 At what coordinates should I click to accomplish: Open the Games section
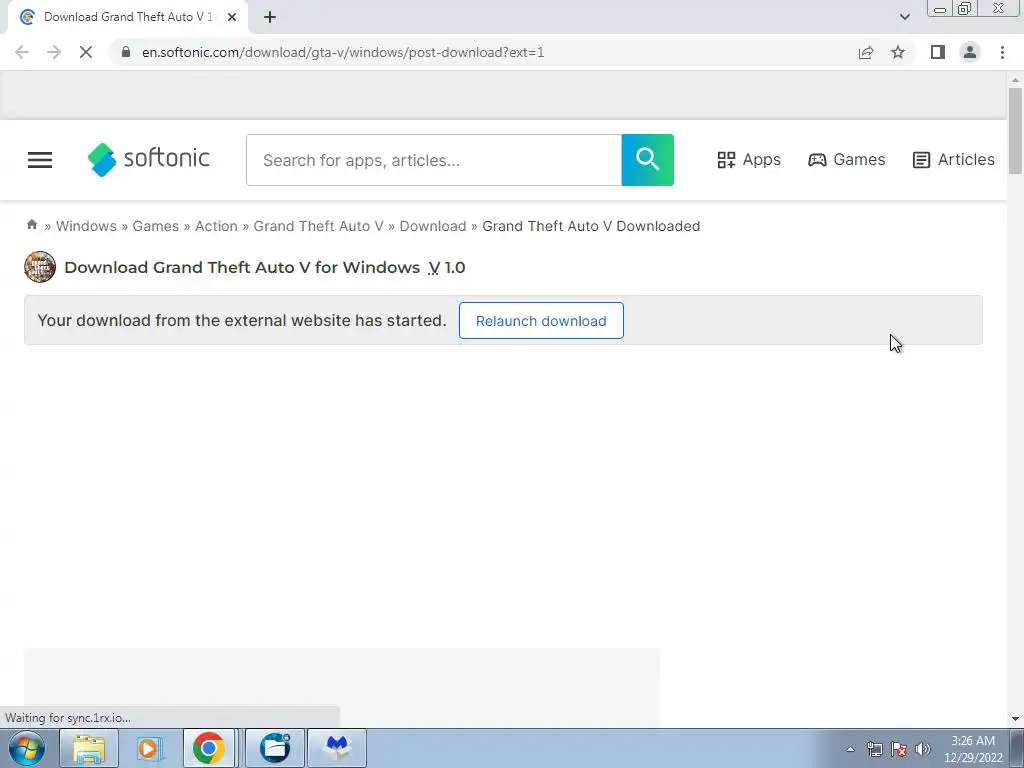tap(846, 160)
